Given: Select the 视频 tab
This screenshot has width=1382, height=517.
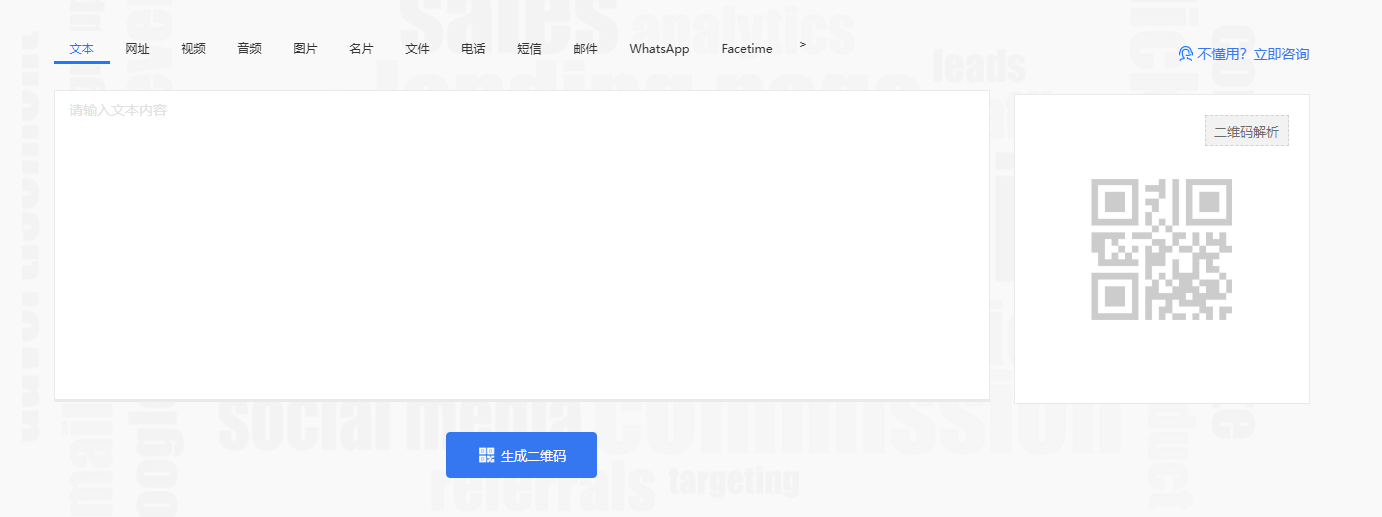Looking at the screenshot, I should tap(194, 49).
